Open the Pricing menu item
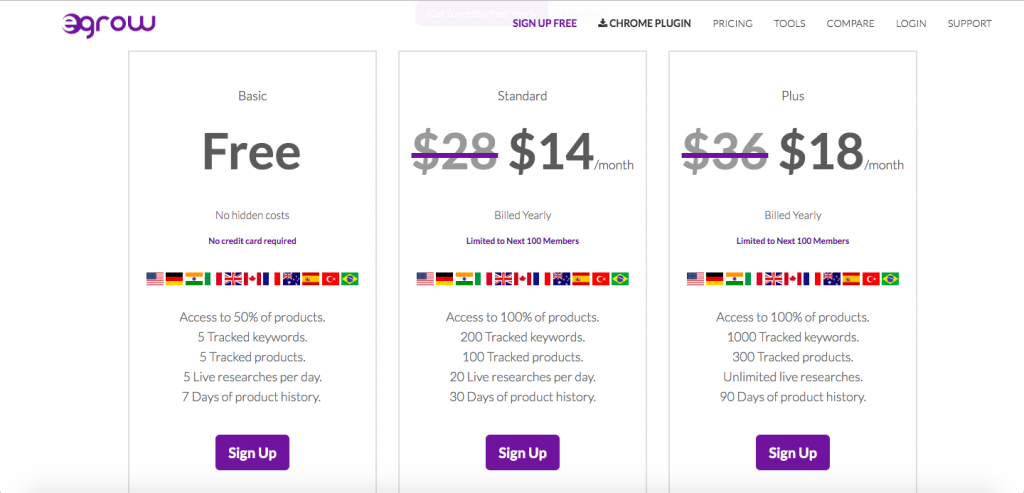The width and height of the screenshot is (1024, 493). pyautogui.click(x=732, y=24)
